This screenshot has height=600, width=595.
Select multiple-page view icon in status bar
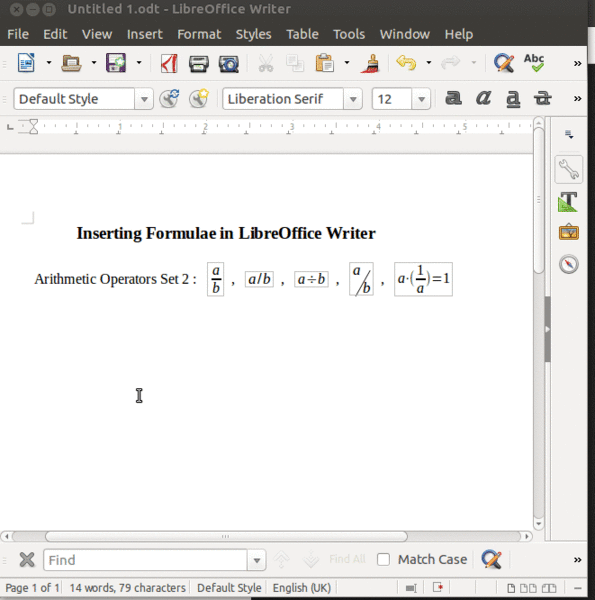(x=528, y=588)
